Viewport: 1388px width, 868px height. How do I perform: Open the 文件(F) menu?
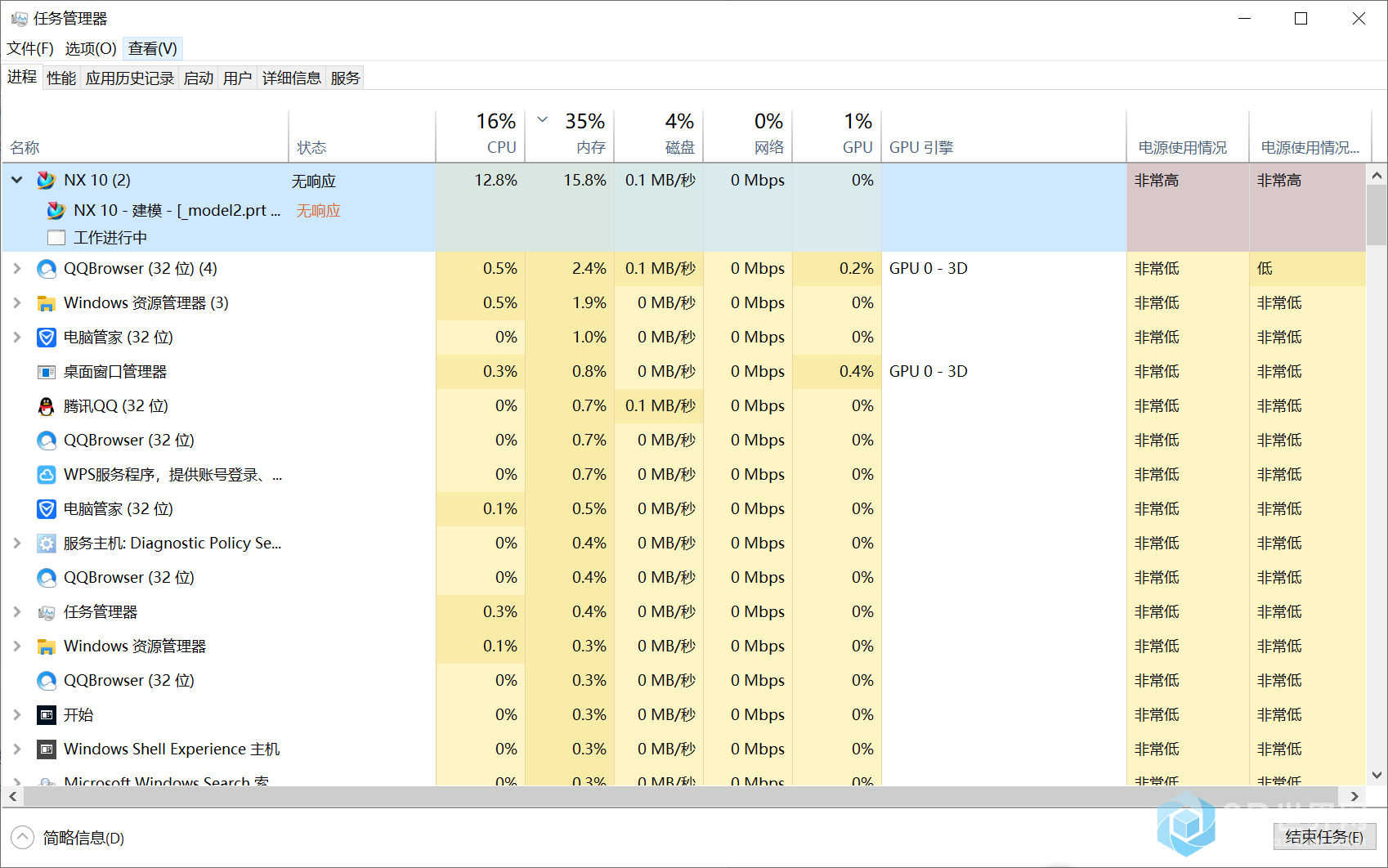click(x=30, y=48)
